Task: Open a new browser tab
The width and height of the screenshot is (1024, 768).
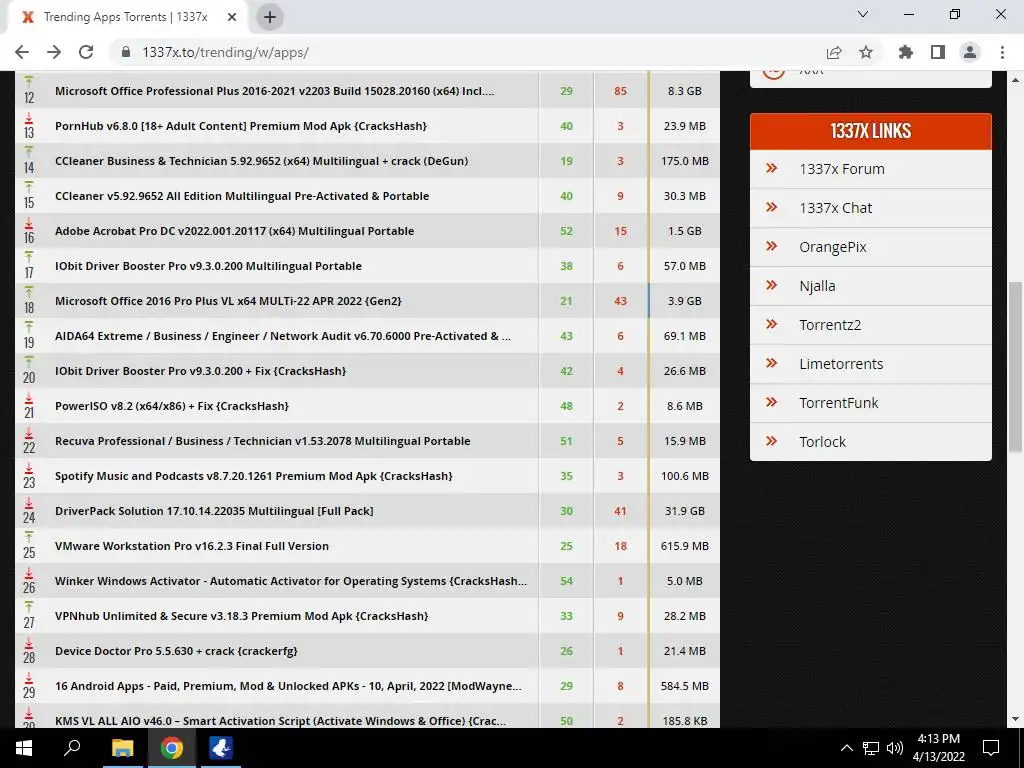Action: [270, 17]
